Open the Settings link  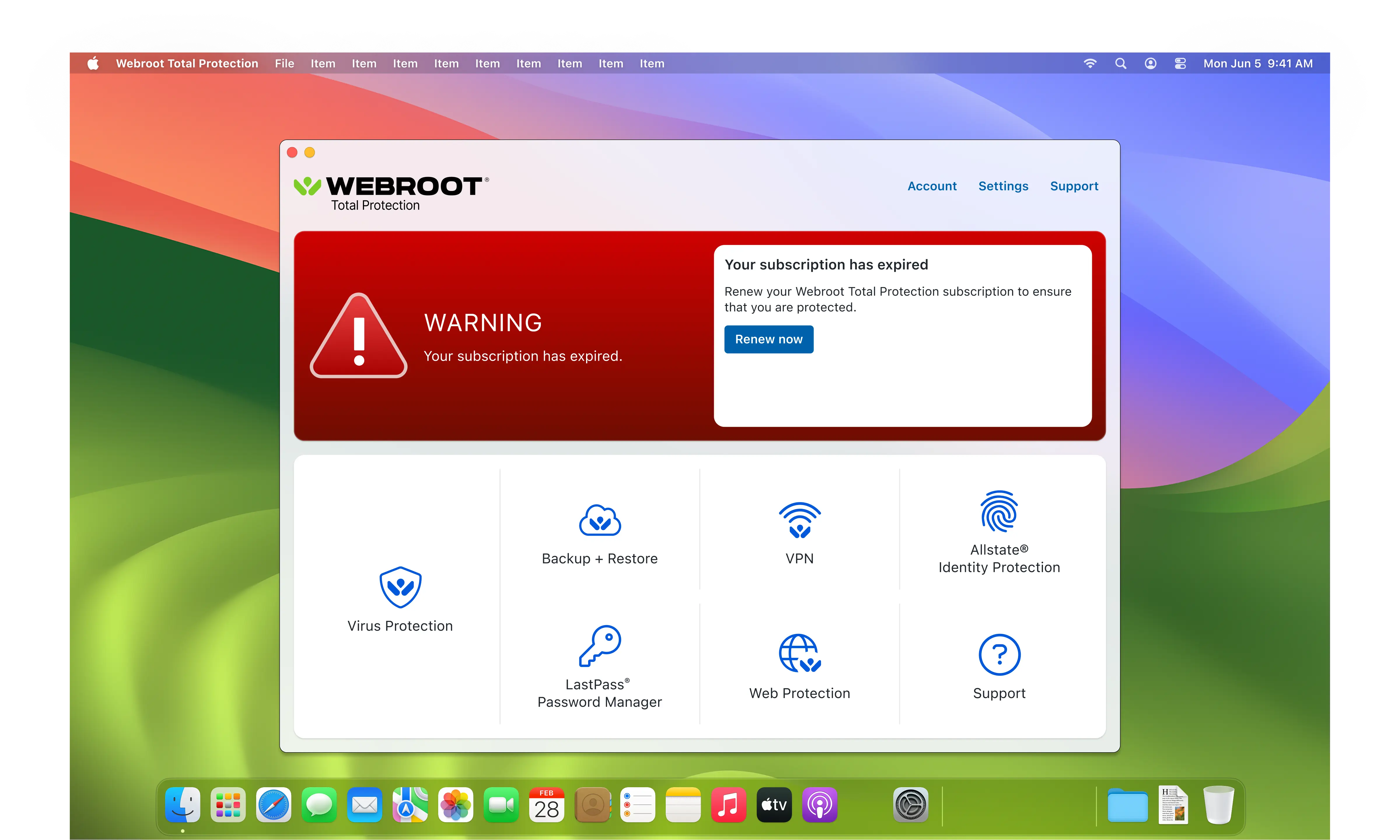(1003, 186)
